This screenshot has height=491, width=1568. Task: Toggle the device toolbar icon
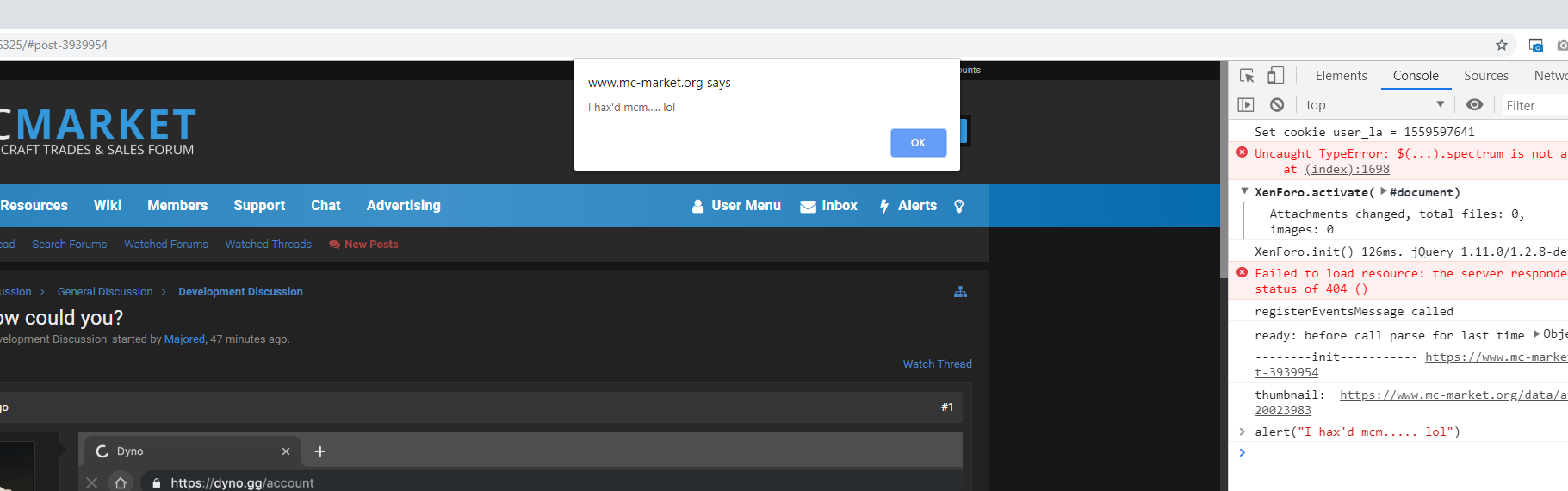click(1275, 76)
